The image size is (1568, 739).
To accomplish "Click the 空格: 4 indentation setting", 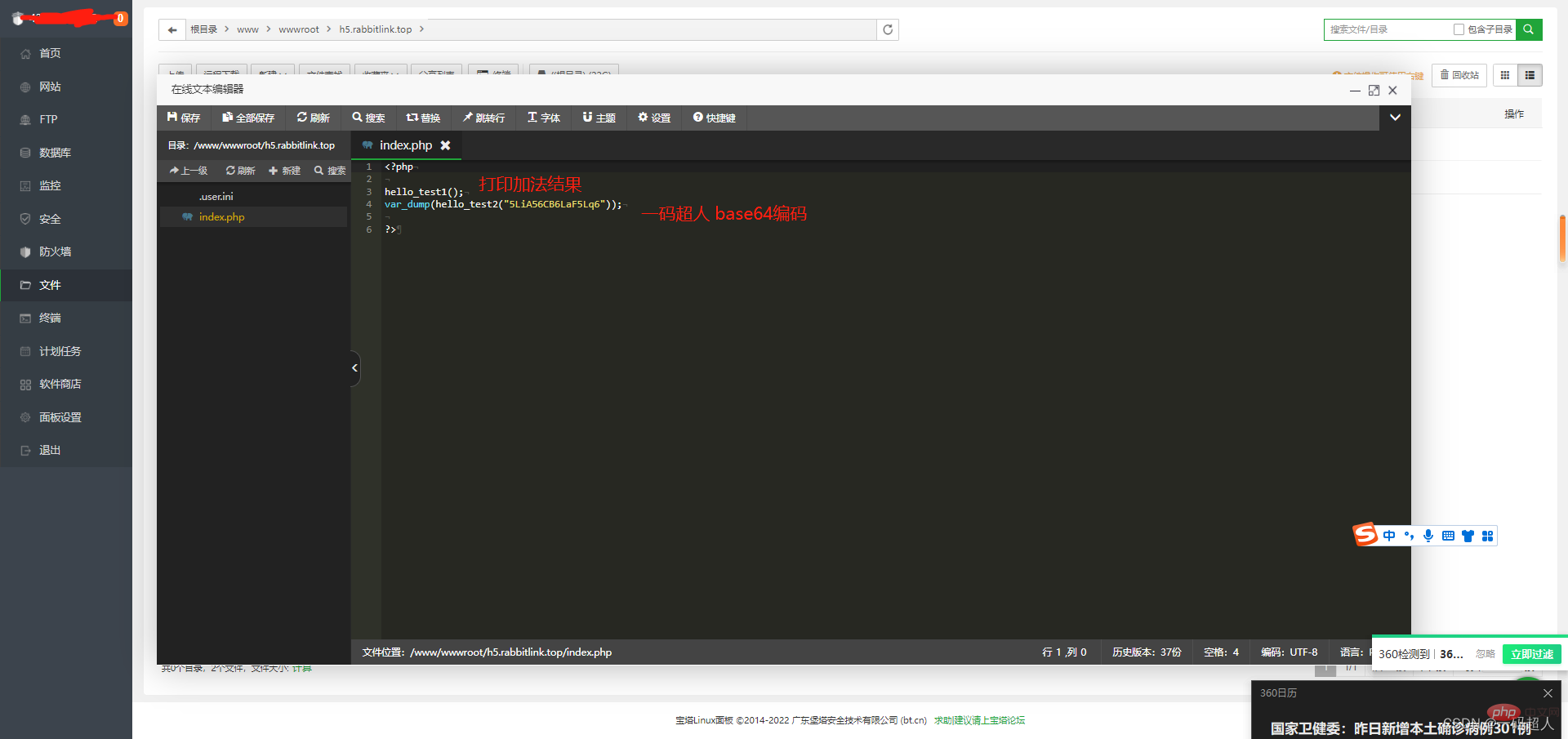I will 1221,652.
